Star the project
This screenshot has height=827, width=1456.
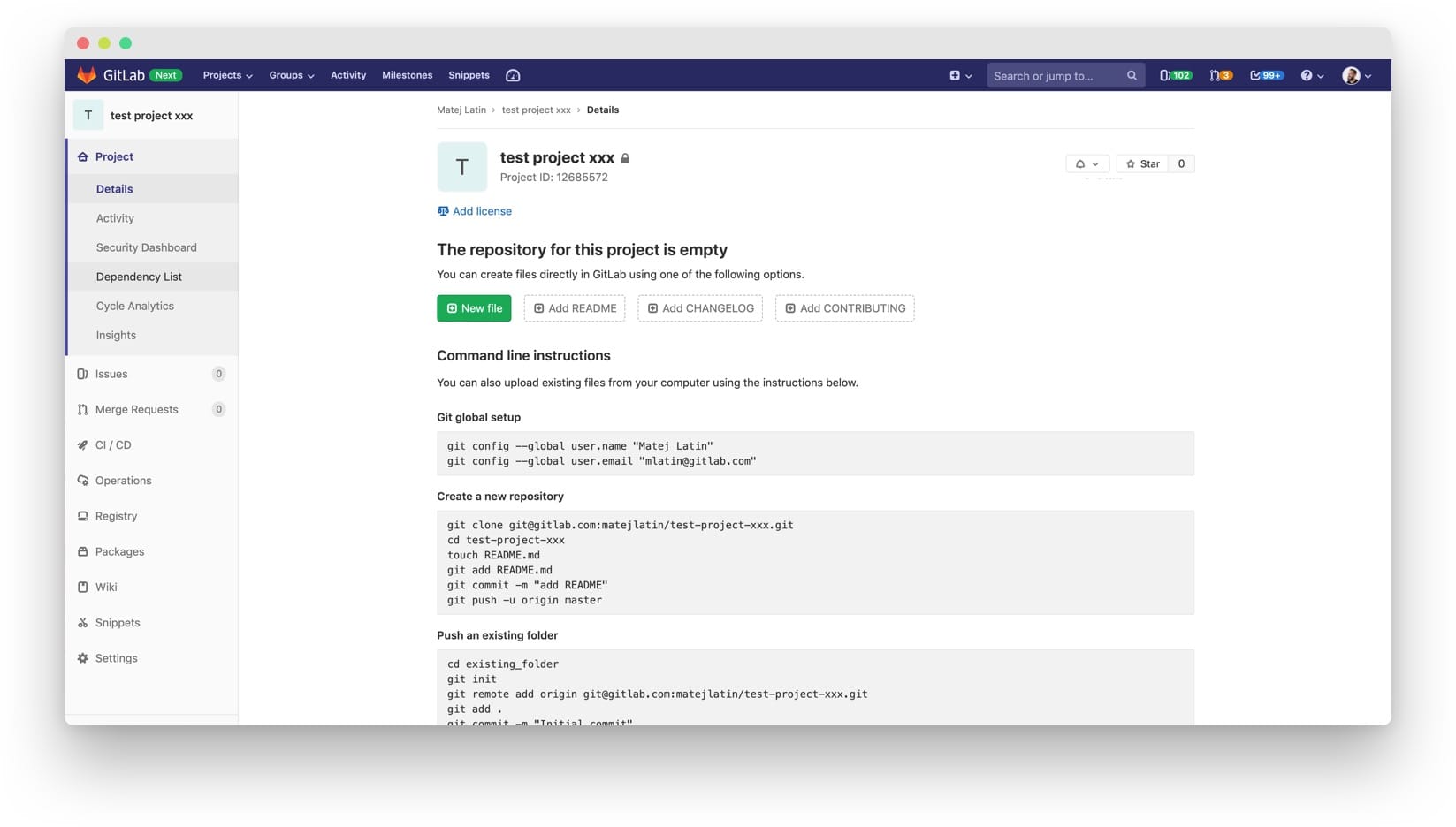pyautogui.click(x=1142, y=163)
